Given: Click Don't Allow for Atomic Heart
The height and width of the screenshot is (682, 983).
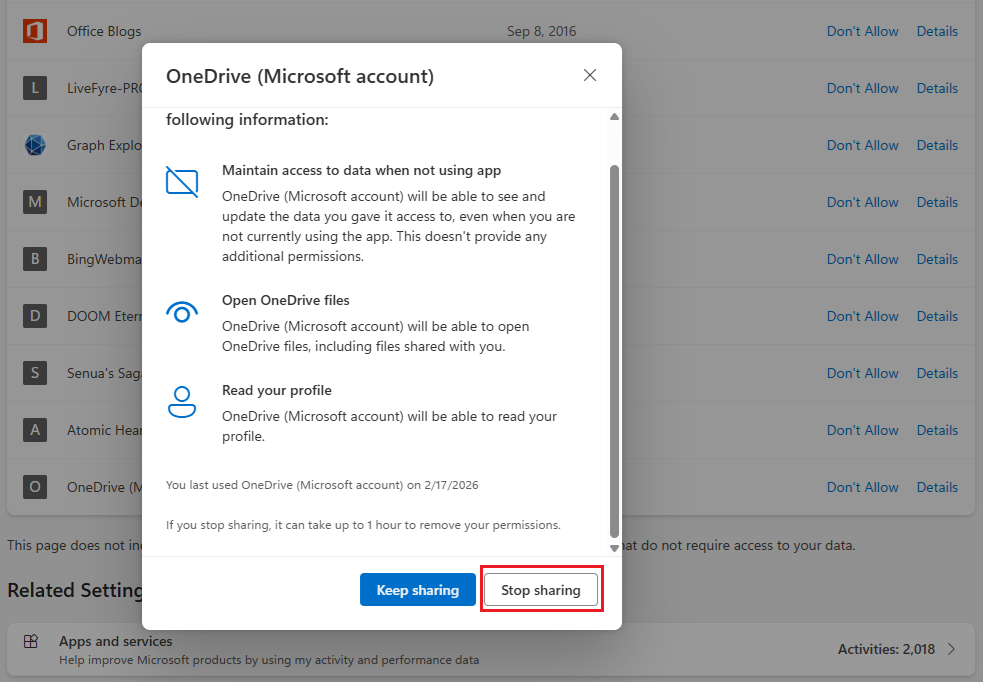Looking at the screenshot, I should click(x=862, y=430).
